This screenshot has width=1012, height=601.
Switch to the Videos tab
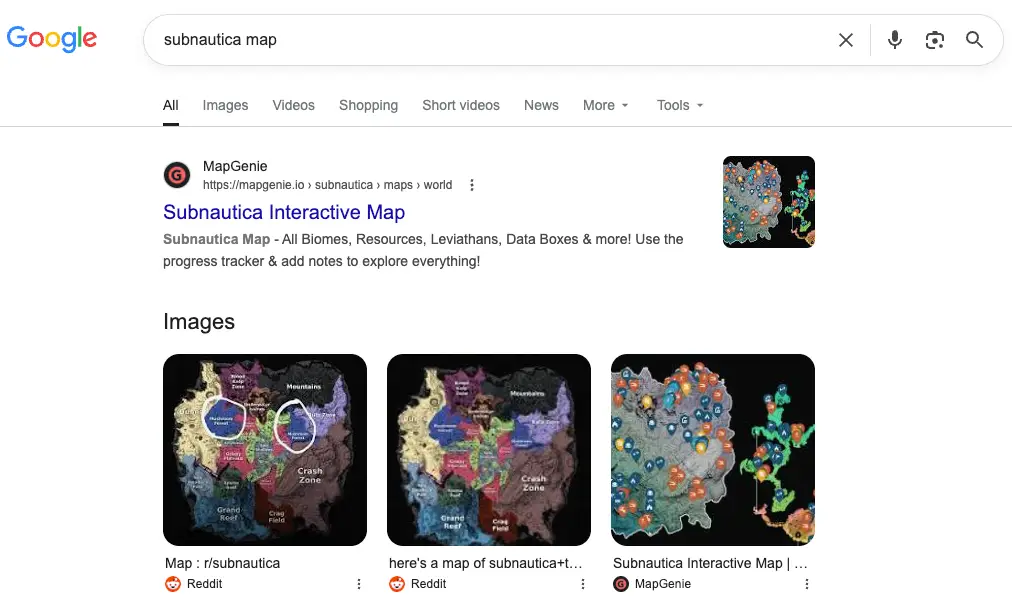click(294, 105)
